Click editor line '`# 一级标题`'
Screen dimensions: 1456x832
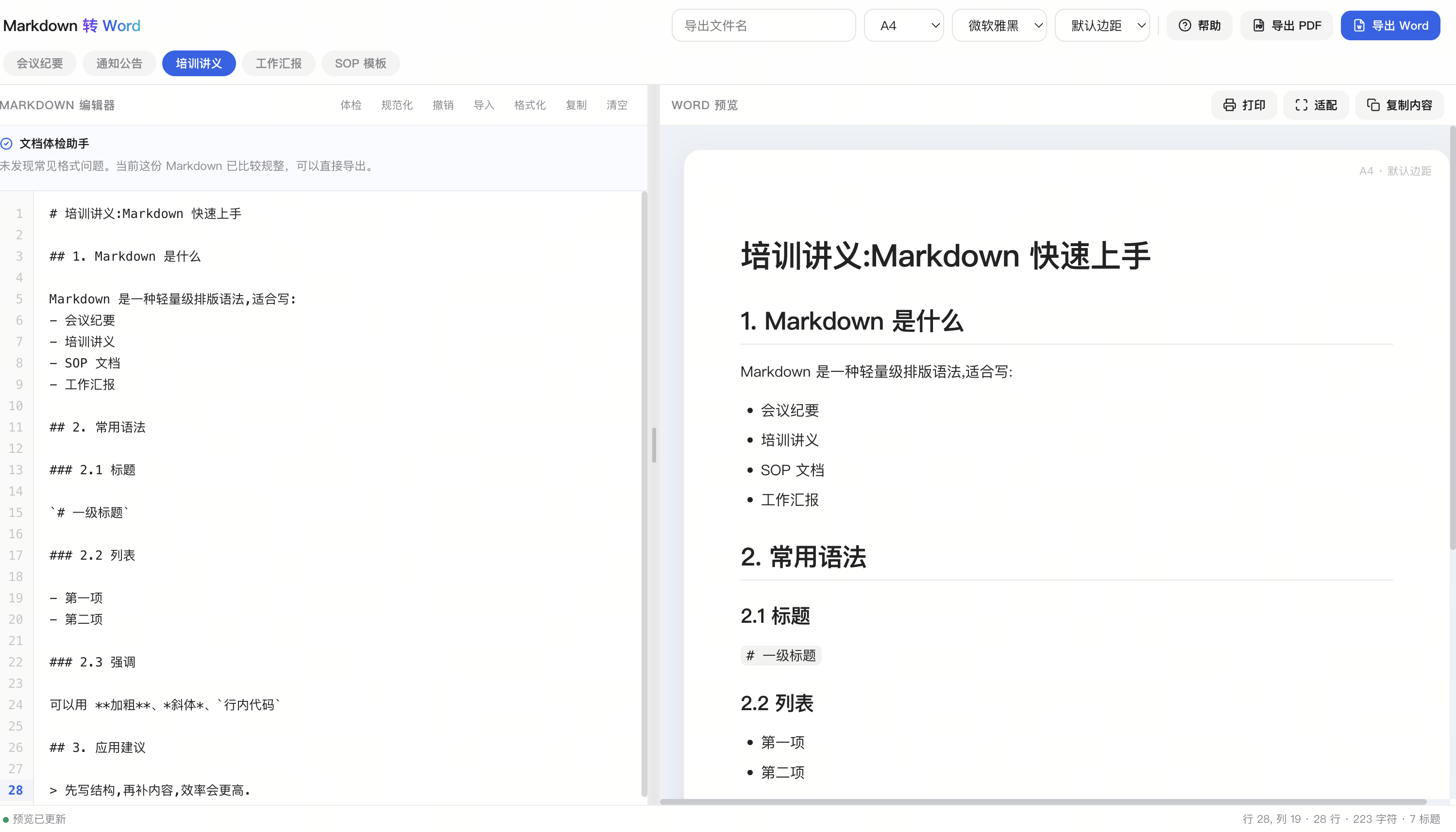tap(89, 513)
